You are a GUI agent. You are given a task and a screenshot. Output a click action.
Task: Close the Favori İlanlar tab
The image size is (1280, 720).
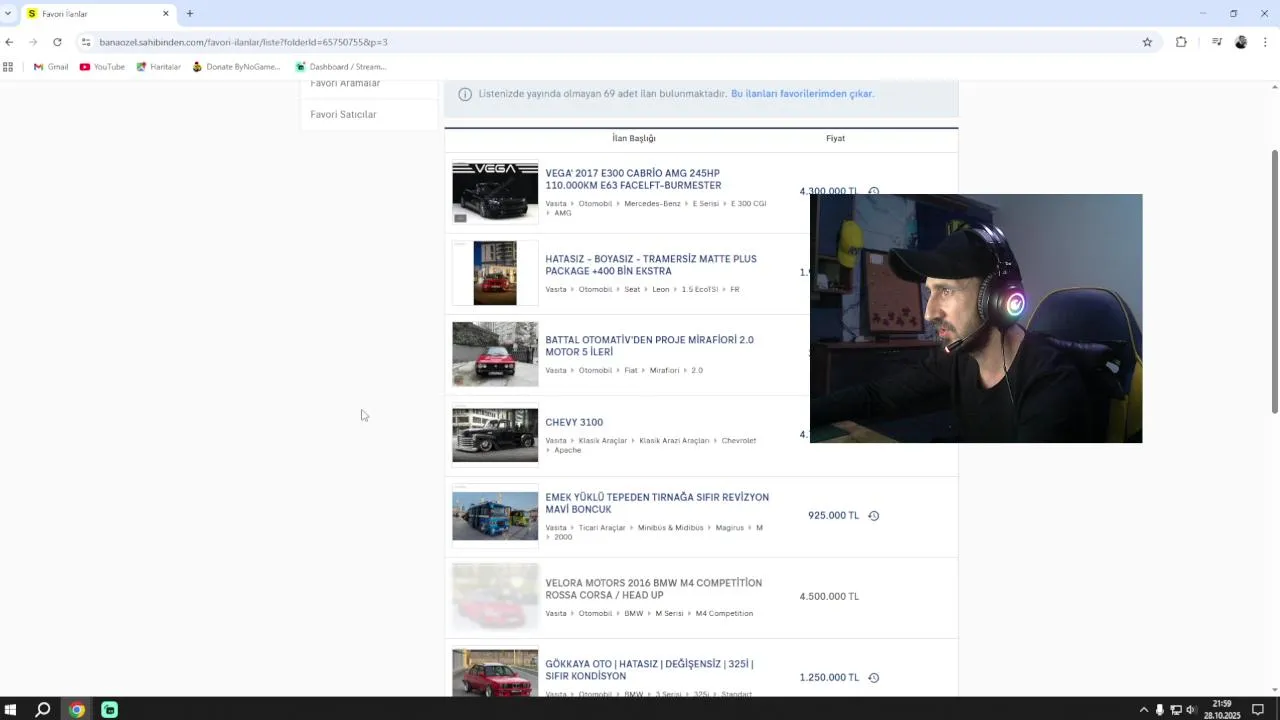coord(166,14)
